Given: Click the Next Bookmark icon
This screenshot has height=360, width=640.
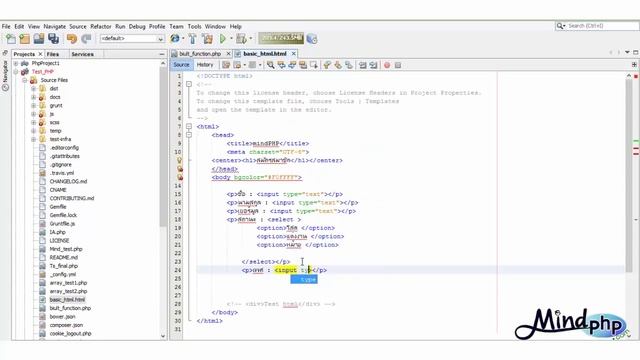Looking at the screenshot, I should point(338,65).
